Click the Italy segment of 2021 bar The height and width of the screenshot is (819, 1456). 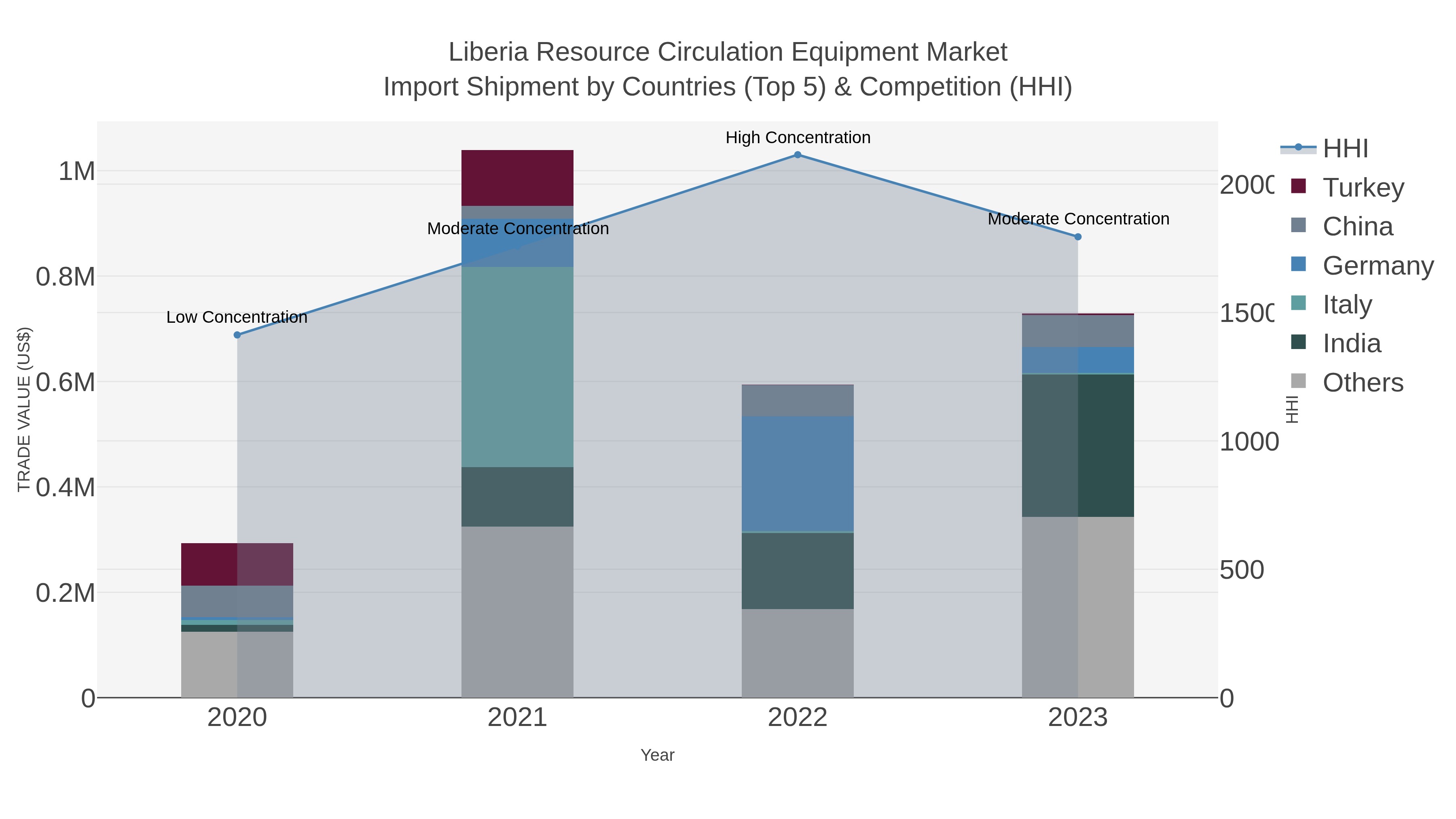(x=517, y=367)
